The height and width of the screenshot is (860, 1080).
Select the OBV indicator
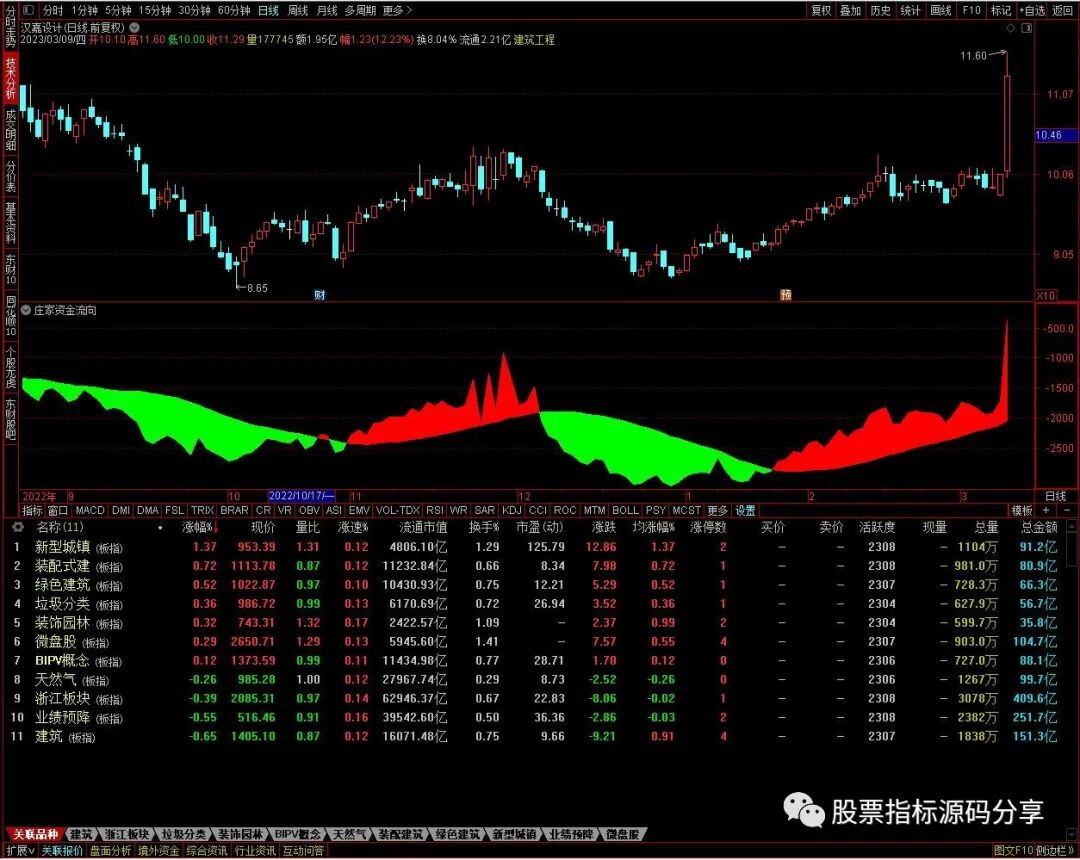coord(309,510)
